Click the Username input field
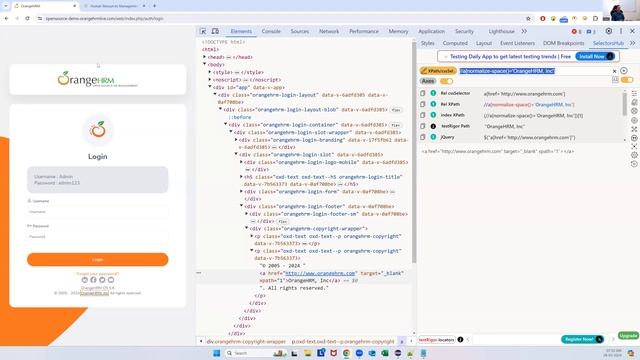This screenshot has height=360, width=640. point(98,212)
